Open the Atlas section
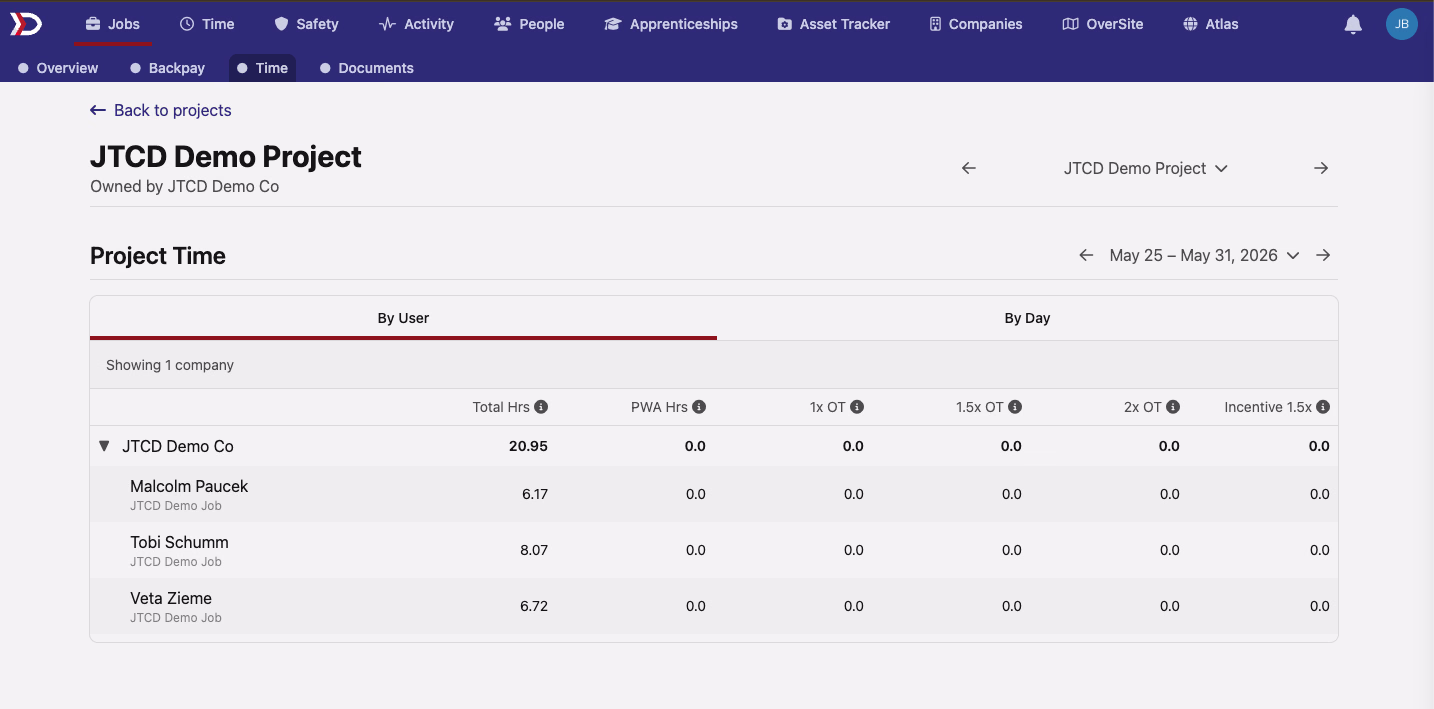This screenshot has height=709, width=1434. (x=1210, y=24)
